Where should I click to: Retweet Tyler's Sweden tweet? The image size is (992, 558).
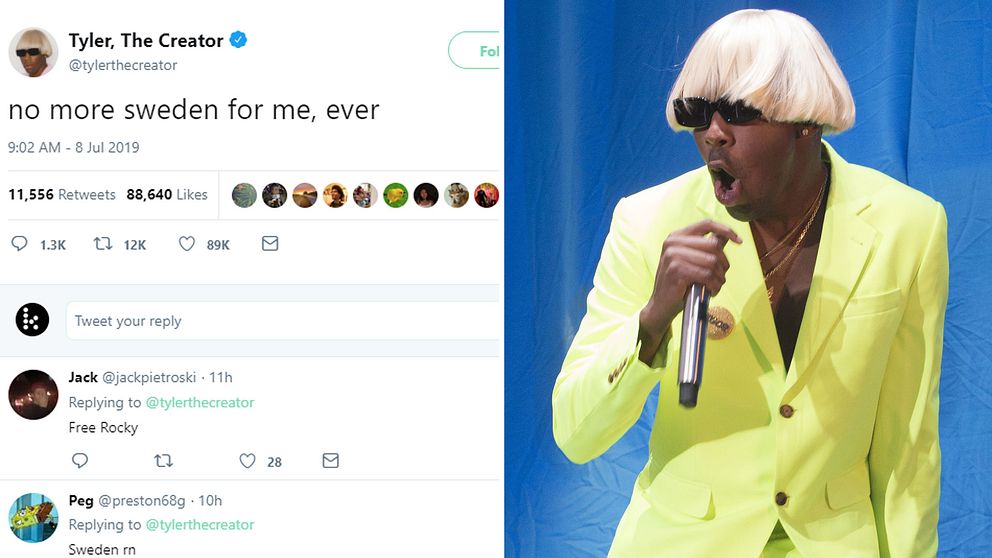(x=103, y=243)
